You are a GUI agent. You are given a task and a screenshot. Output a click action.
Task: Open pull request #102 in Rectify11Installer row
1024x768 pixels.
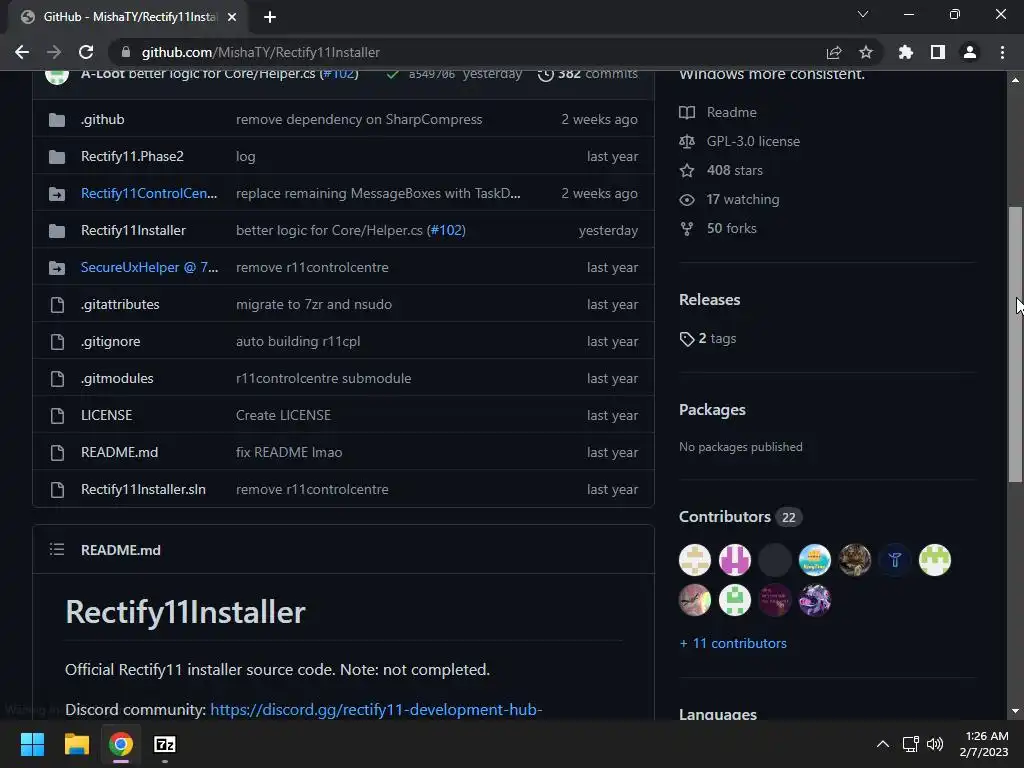pos(447,231)
